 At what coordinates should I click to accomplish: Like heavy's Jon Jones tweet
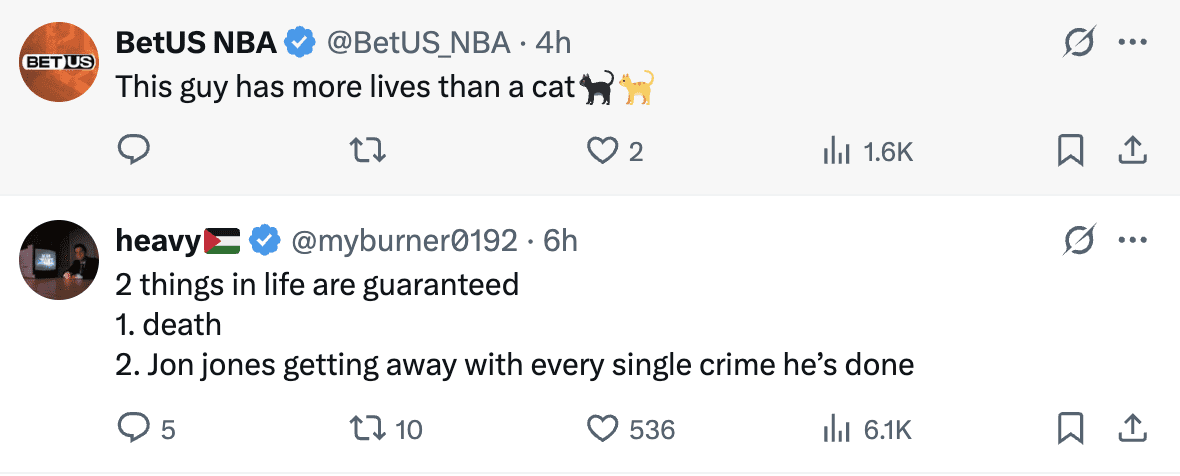tap(600, 428)
